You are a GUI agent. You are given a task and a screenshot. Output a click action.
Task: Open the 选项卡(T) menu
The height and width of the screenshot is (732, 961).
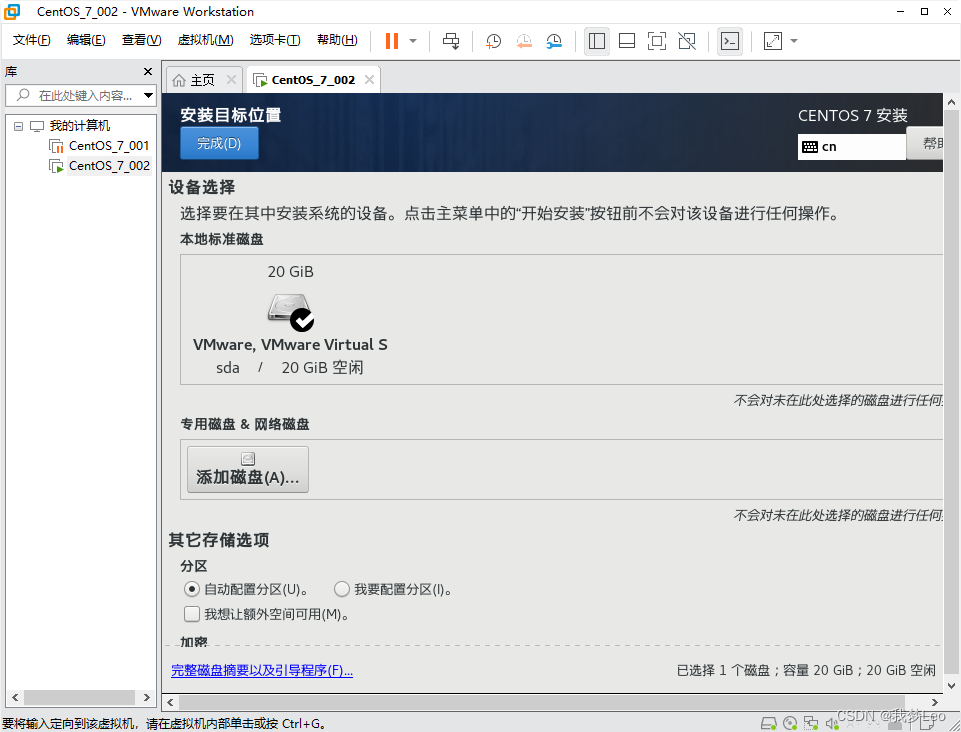tap(275, 40)
